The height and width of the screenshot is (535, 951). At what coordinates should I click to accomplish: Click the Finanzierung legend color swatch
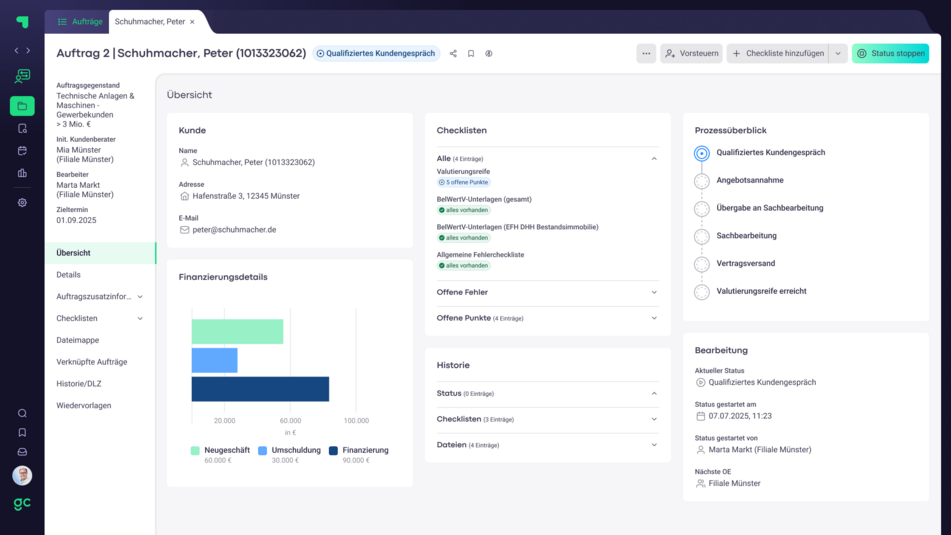click(333, 450)
